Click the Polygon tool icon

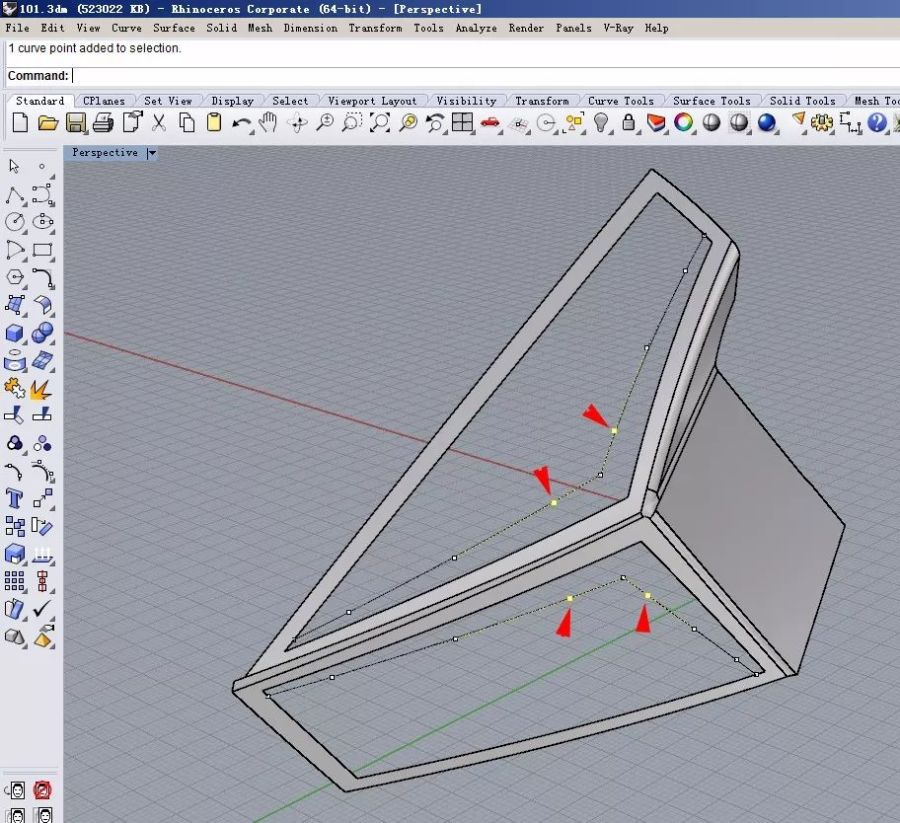point(15,277)
